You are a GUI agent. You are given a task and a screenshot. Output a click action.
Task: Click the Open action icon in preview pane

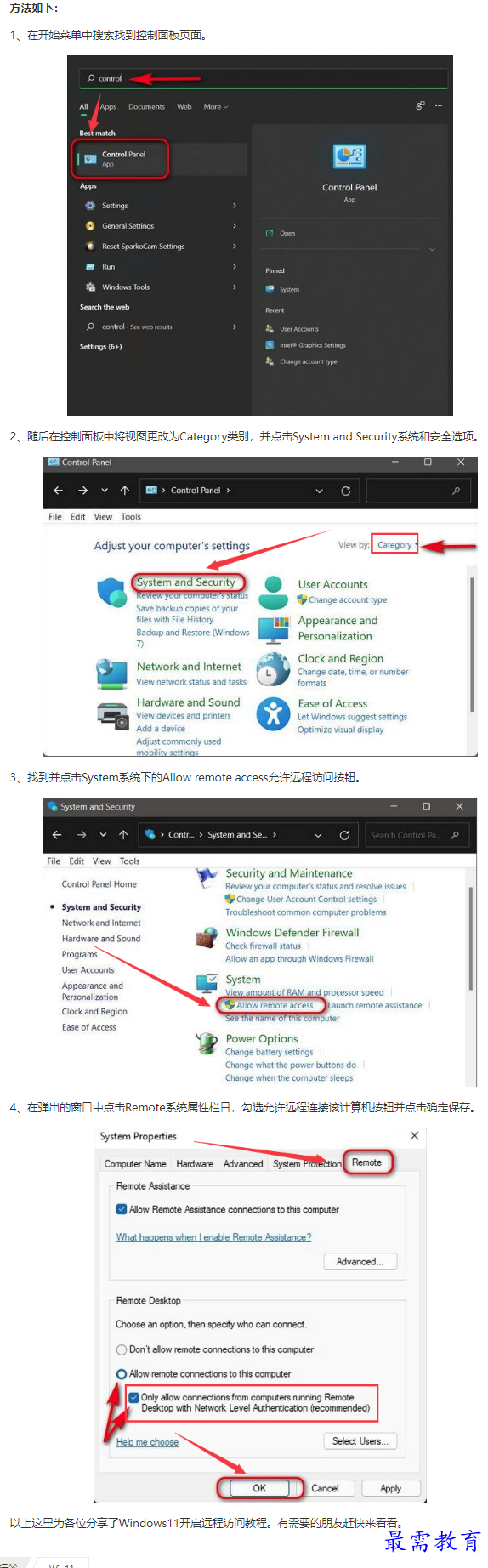270,233
